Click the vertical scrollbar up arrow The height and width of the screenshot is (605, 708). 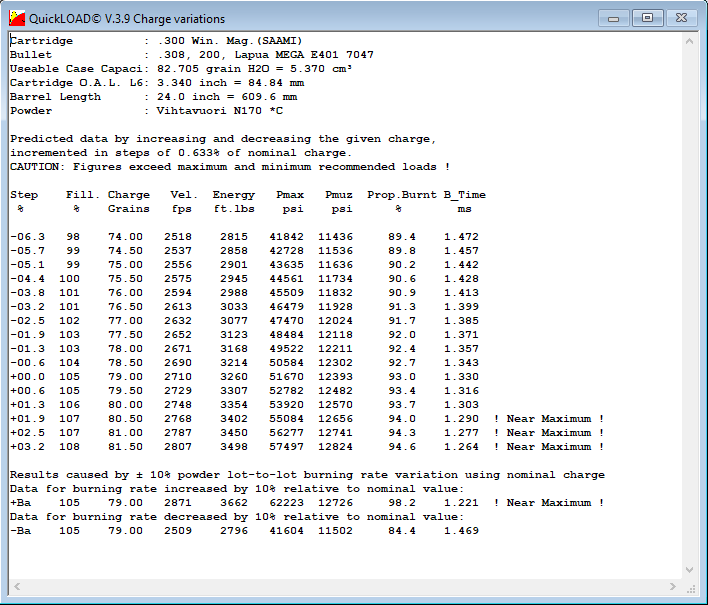(x=689, y=41)
